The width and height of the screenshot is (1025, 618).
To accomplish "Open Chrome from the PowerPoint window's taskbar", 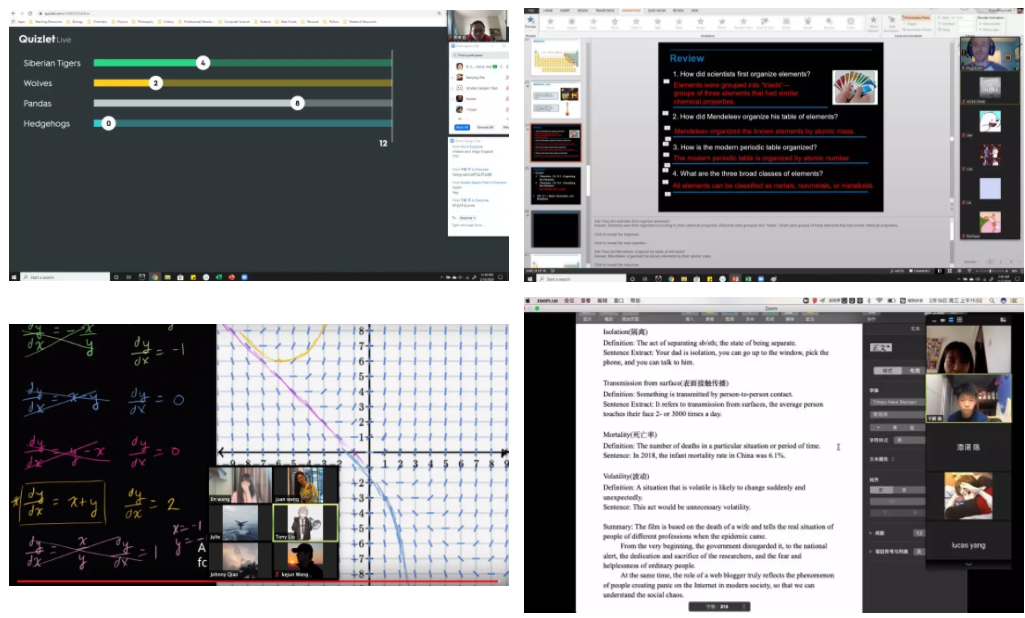I will (x=671, y=279).
